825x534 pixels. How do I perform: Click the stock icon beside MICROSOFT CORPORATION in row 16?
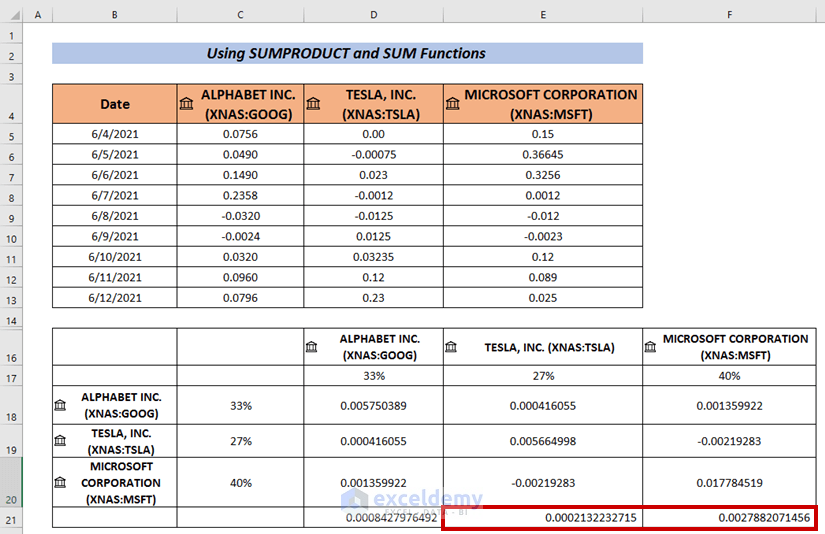(x=650, y=347)
